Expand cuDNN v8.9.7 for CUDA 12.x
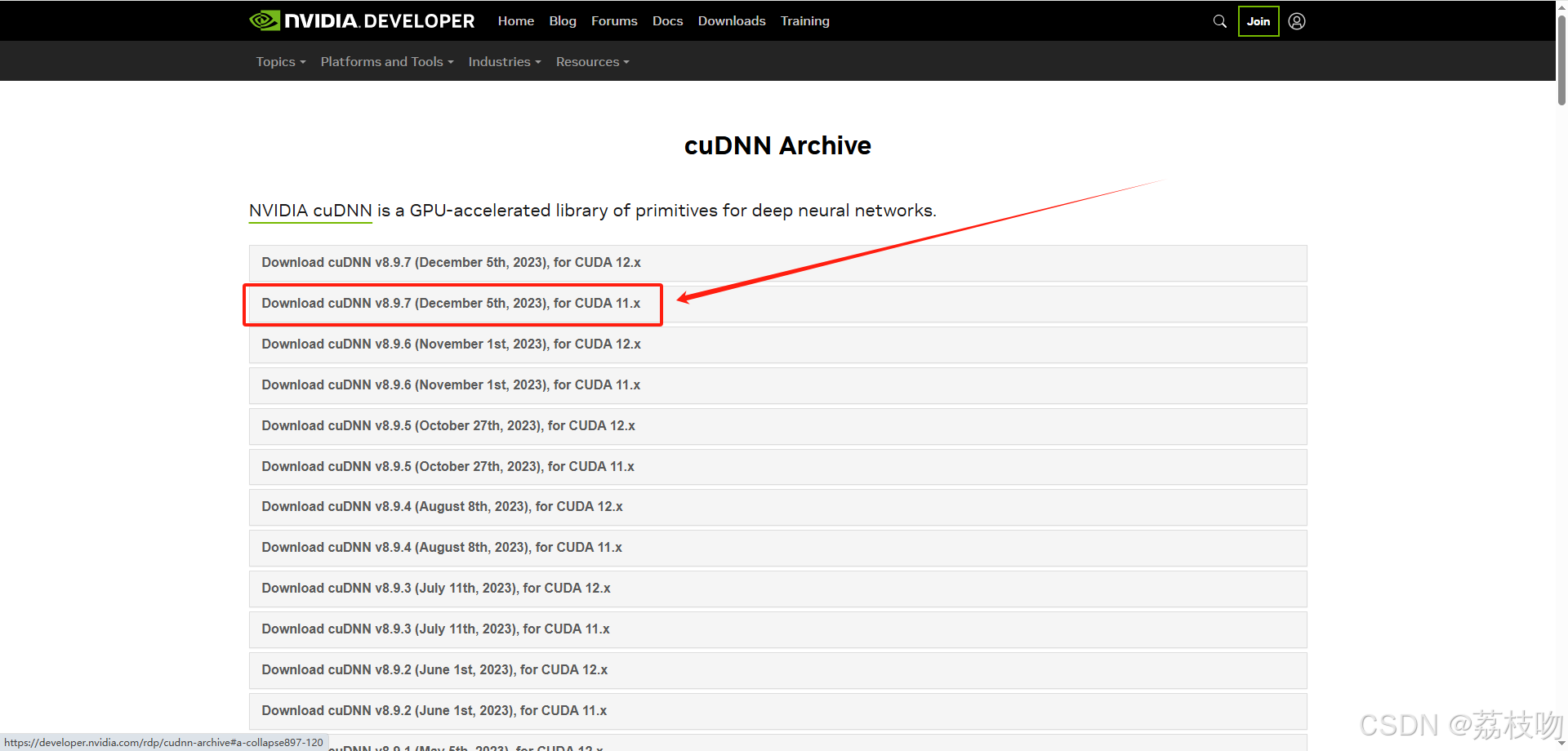The image size is (1568, 751). (x=777, y=263)
